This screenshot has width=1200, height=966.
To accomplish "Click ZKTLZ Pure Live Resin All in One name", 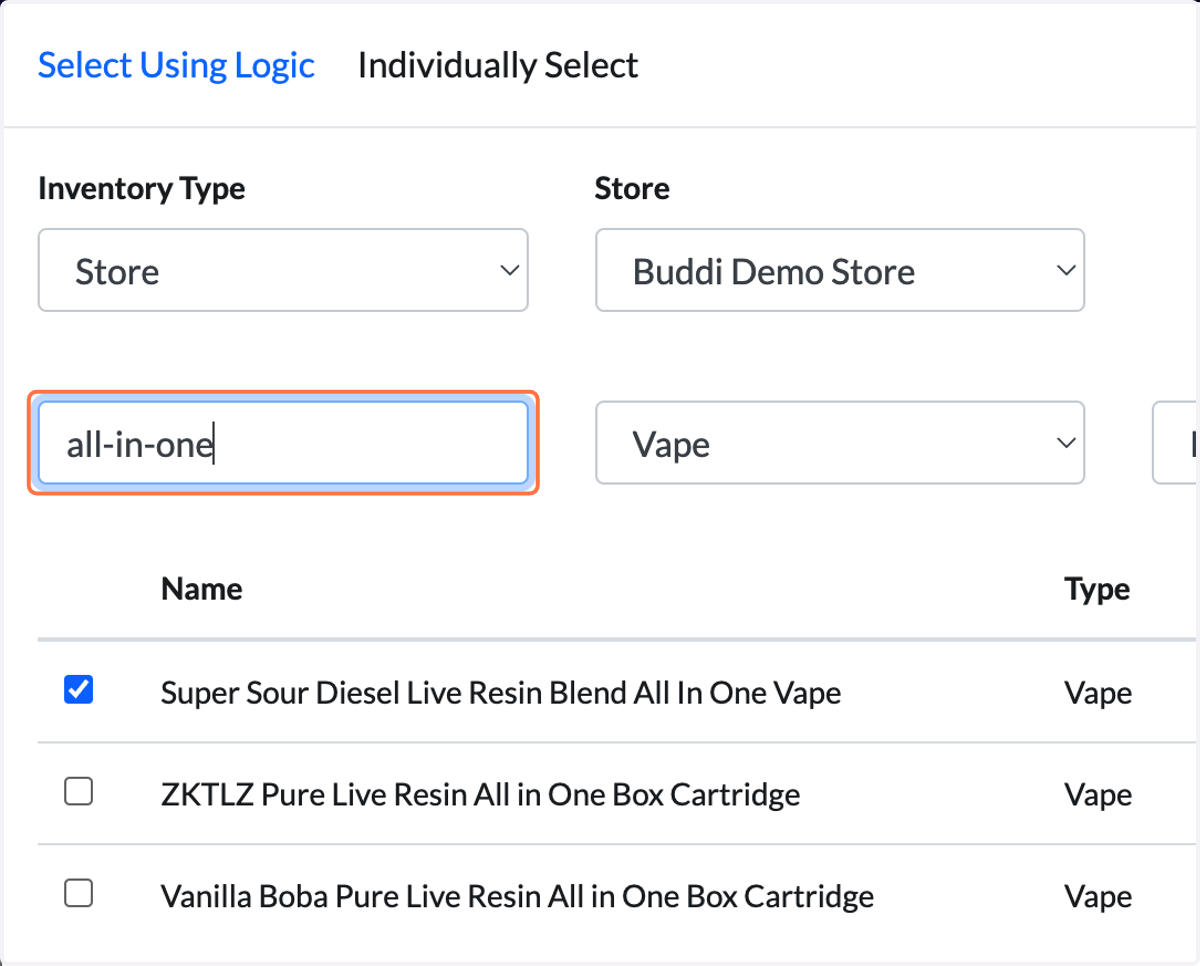I will [x=480, y=795].
